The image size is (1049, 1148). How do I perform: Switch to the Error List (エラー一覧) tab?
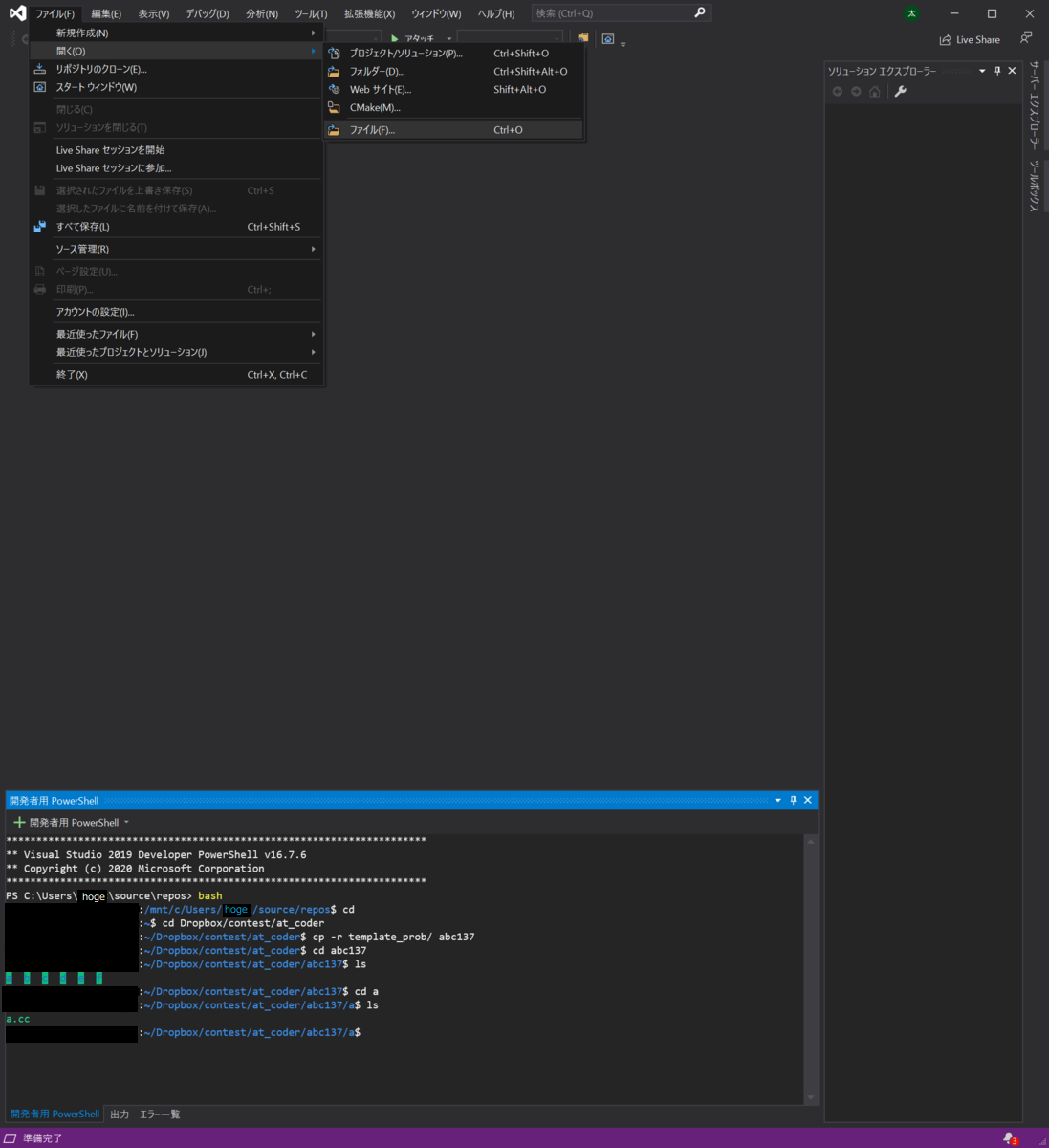[x=160, y=1115]
